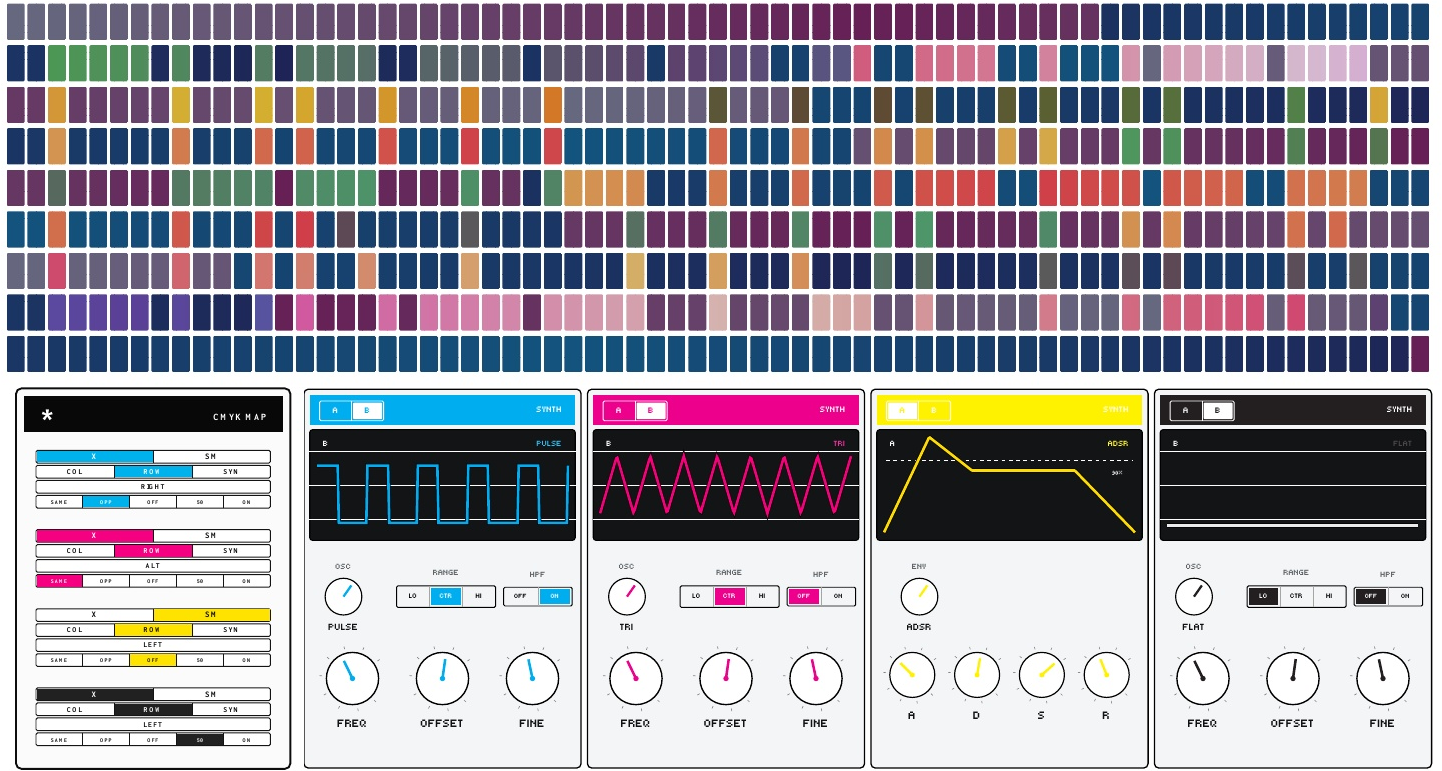Viewport: 1442px width, 771px height.
Task: Adjust the yellow sustain S knob
Action: click(x=1041, y=675)
